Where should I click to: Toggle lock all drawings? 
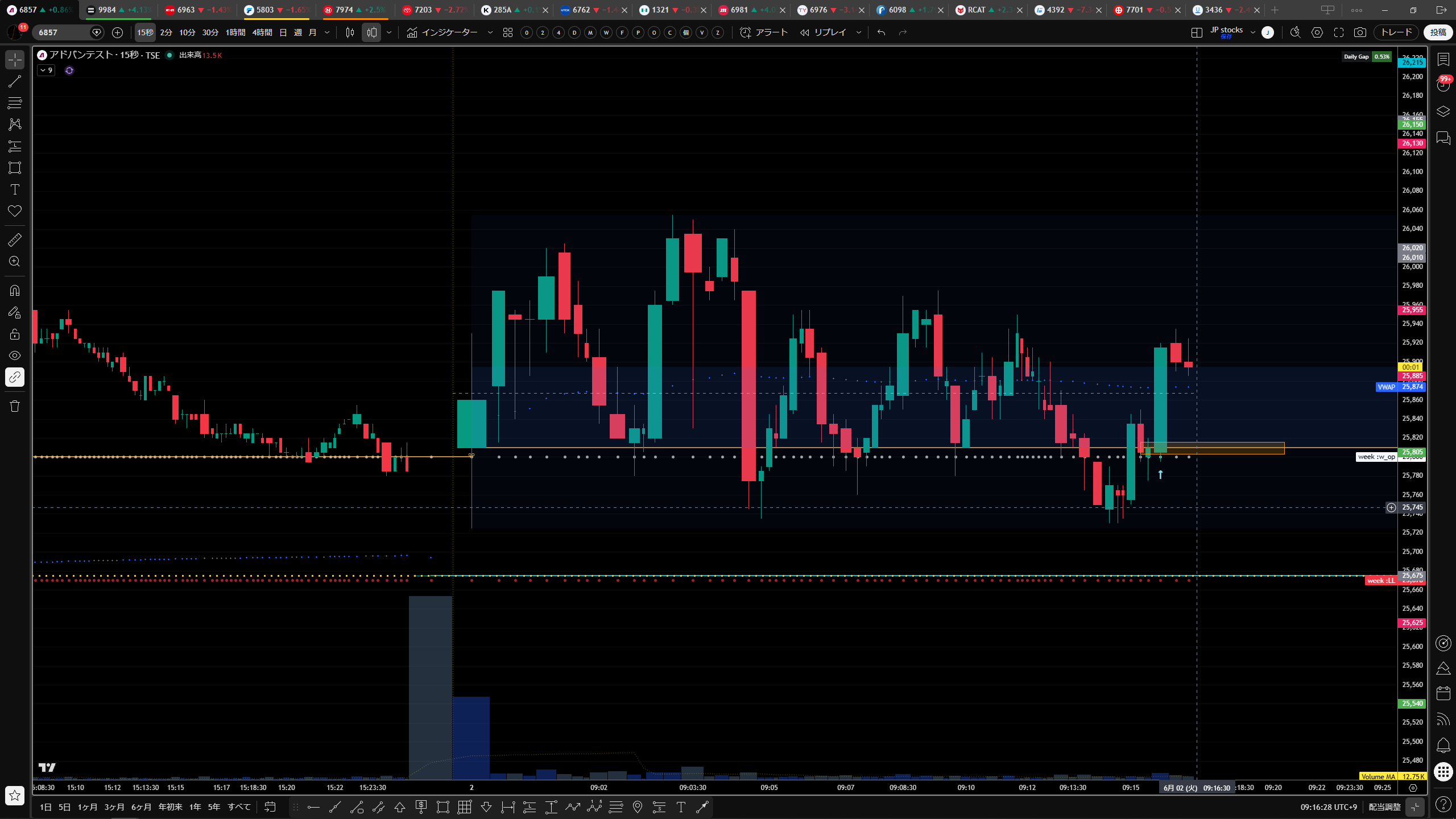[x=15, y=334]
